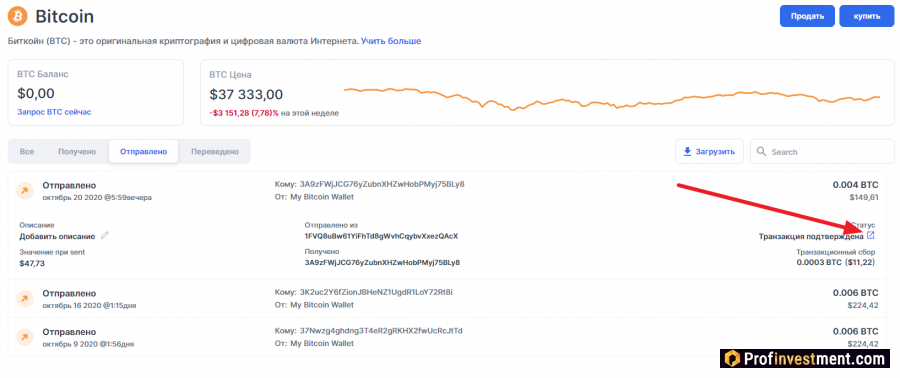Click the Транзакция подтверждена status text
This screenshot has width=900, height=378.
tap(810, 236)
